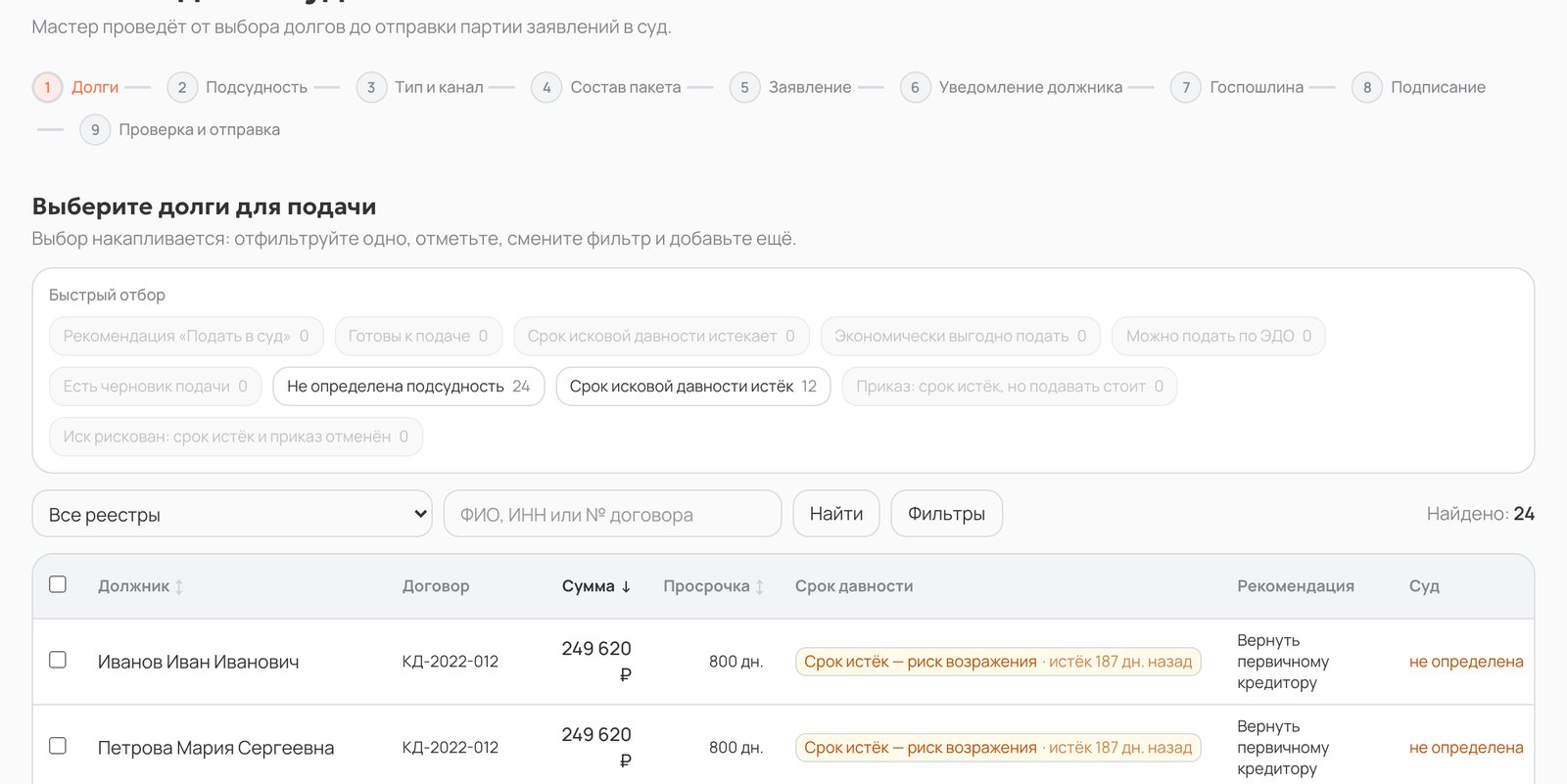This screenshot has height=784, width=1567.
Task: Toggle quick filter «Рекомендация «Подать в суд»»
Action: (x=186, y=336)
